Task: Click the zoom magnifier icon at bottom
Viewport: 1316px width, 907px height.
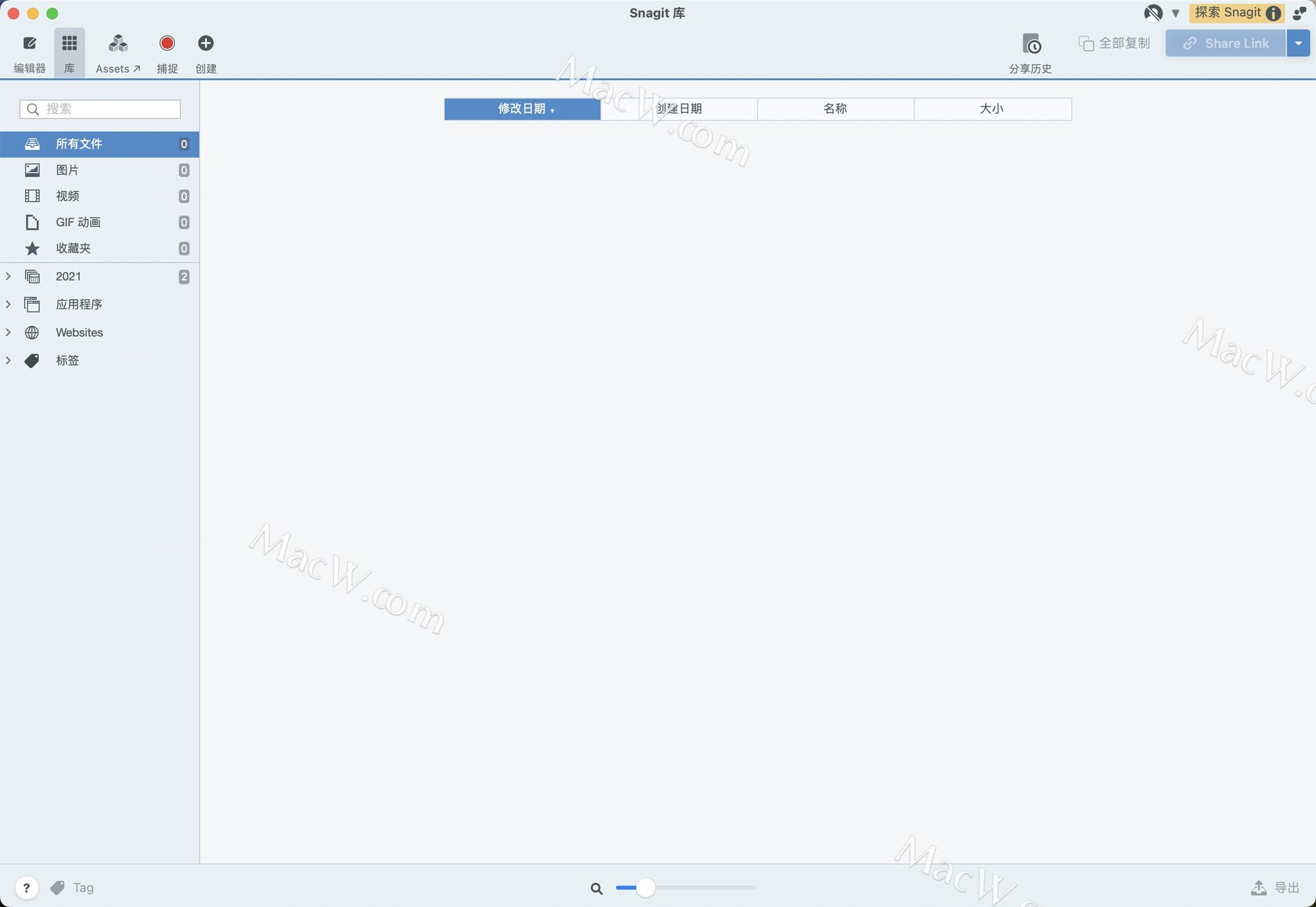Action: (x=597, y=888)
